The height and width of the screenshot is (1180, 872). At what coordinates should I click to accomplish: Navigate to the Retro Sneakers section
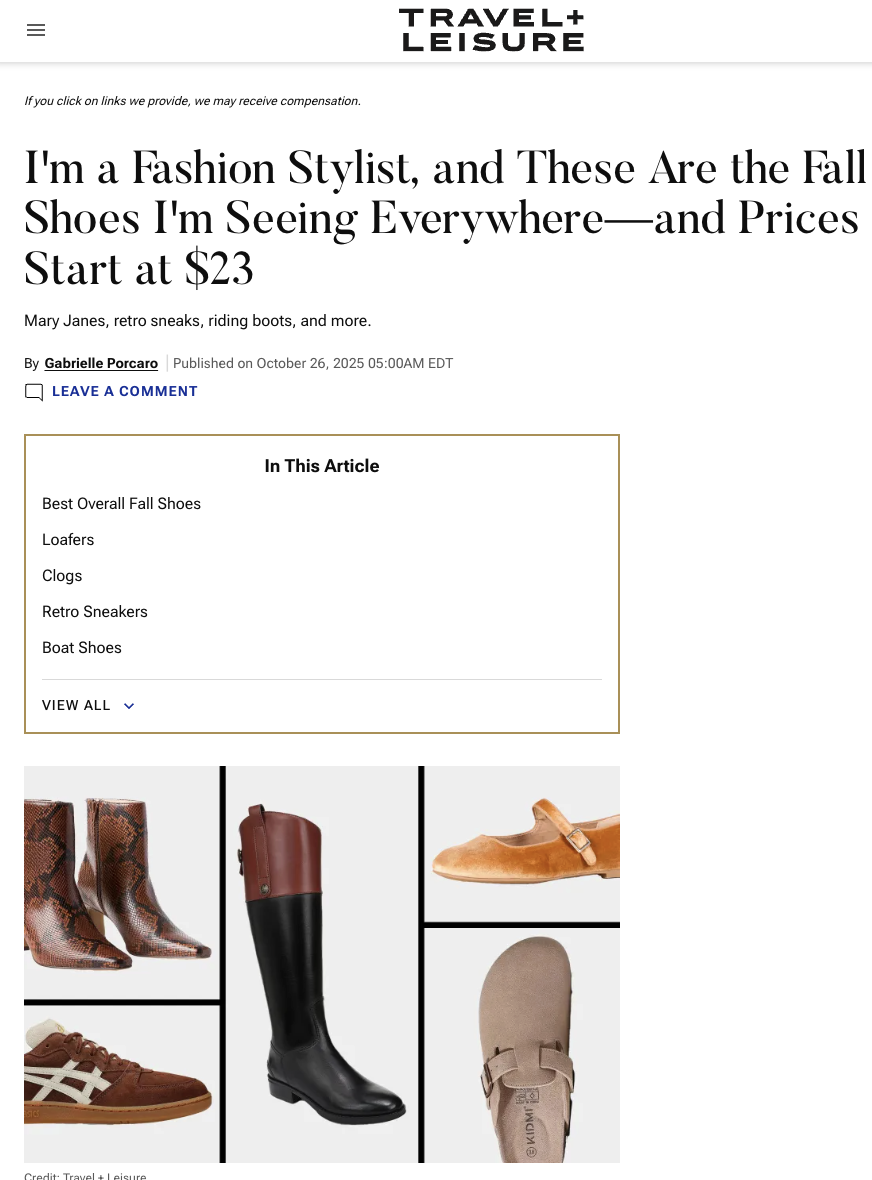95,612
